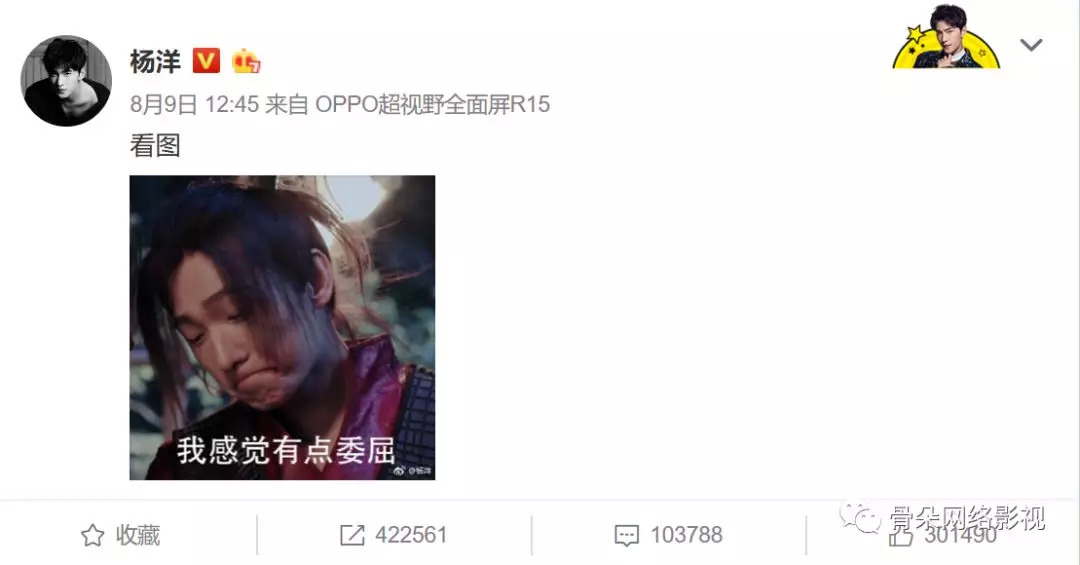Click the orange V verified badge

click(x=206, y=61)
